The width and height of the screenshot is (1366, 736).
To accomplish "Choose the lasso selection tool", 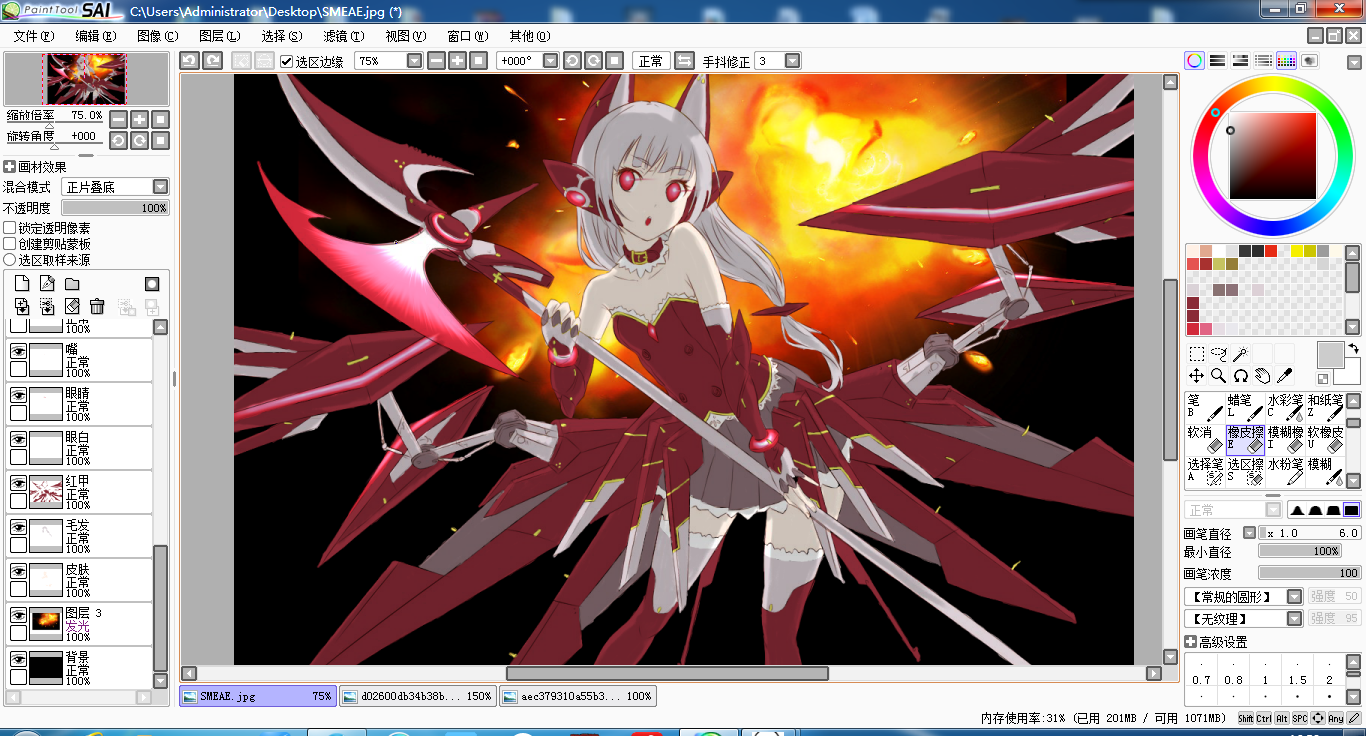I will [1219, 354].
